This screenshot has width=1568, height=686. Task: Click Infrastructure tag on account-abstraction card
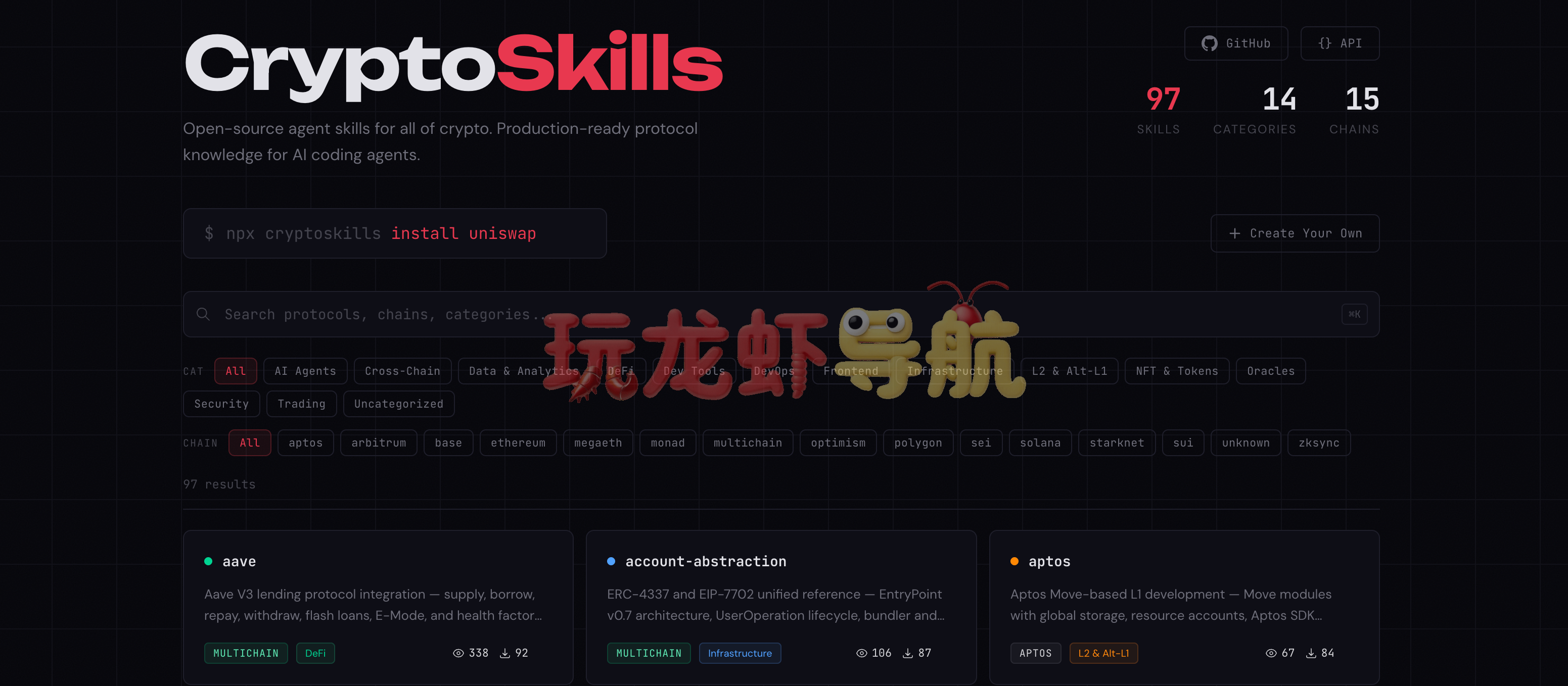tap(740, 653)
